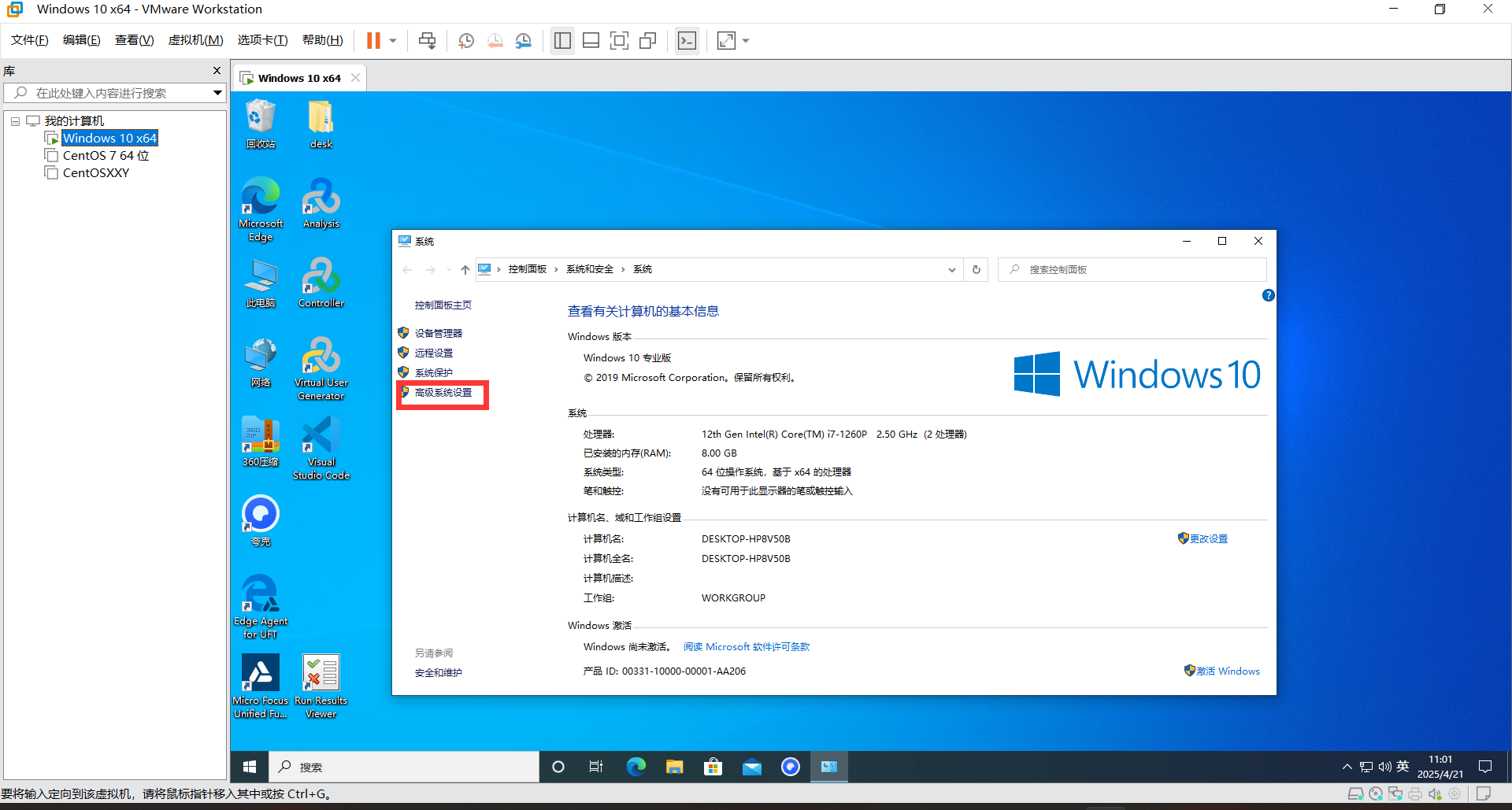Open the 编辑(E) menu
This screenshot has width=1512, height=810.
coord(82,40)
